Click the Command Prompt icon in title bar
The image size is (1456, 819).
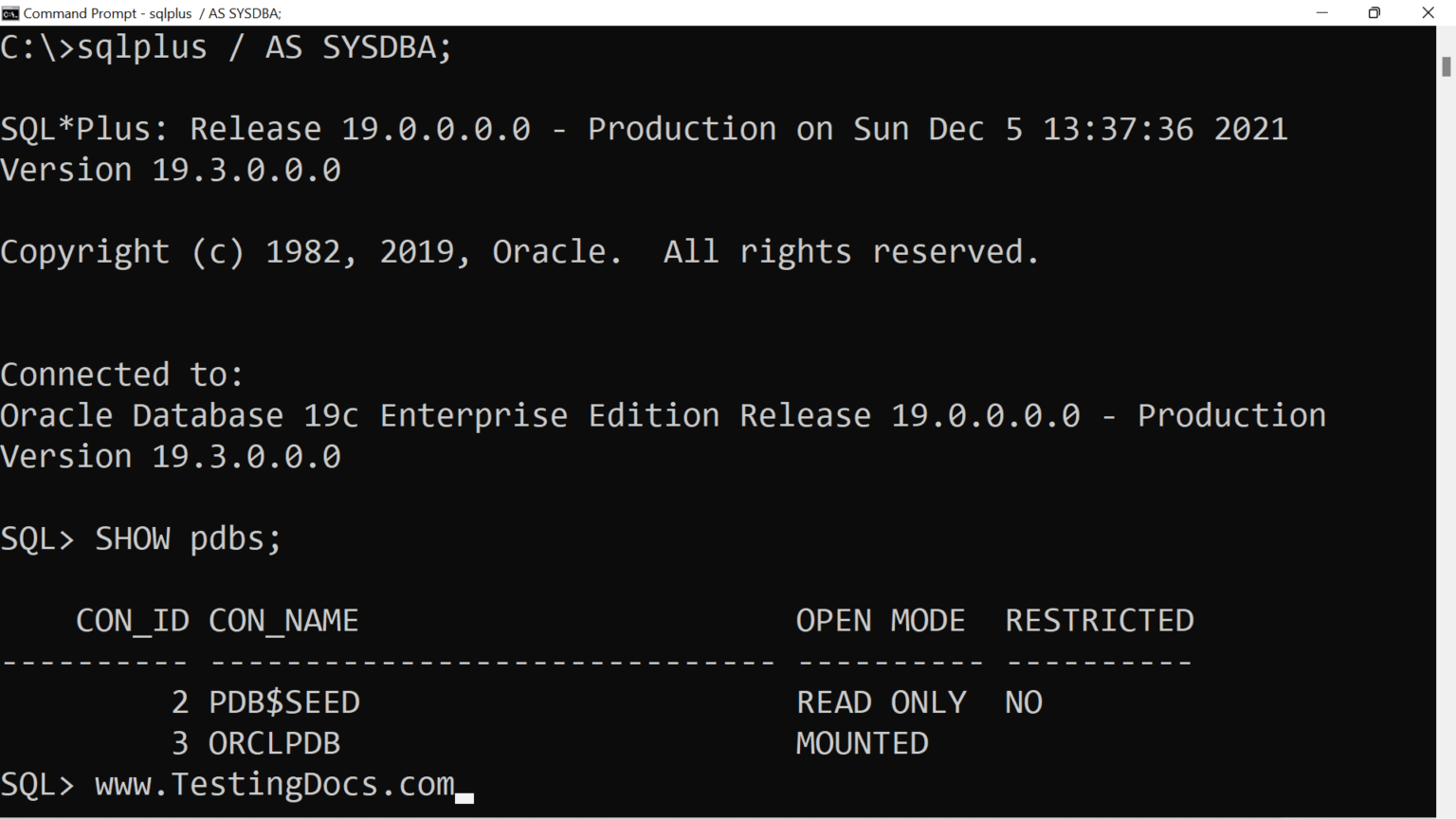click(10, 12)
